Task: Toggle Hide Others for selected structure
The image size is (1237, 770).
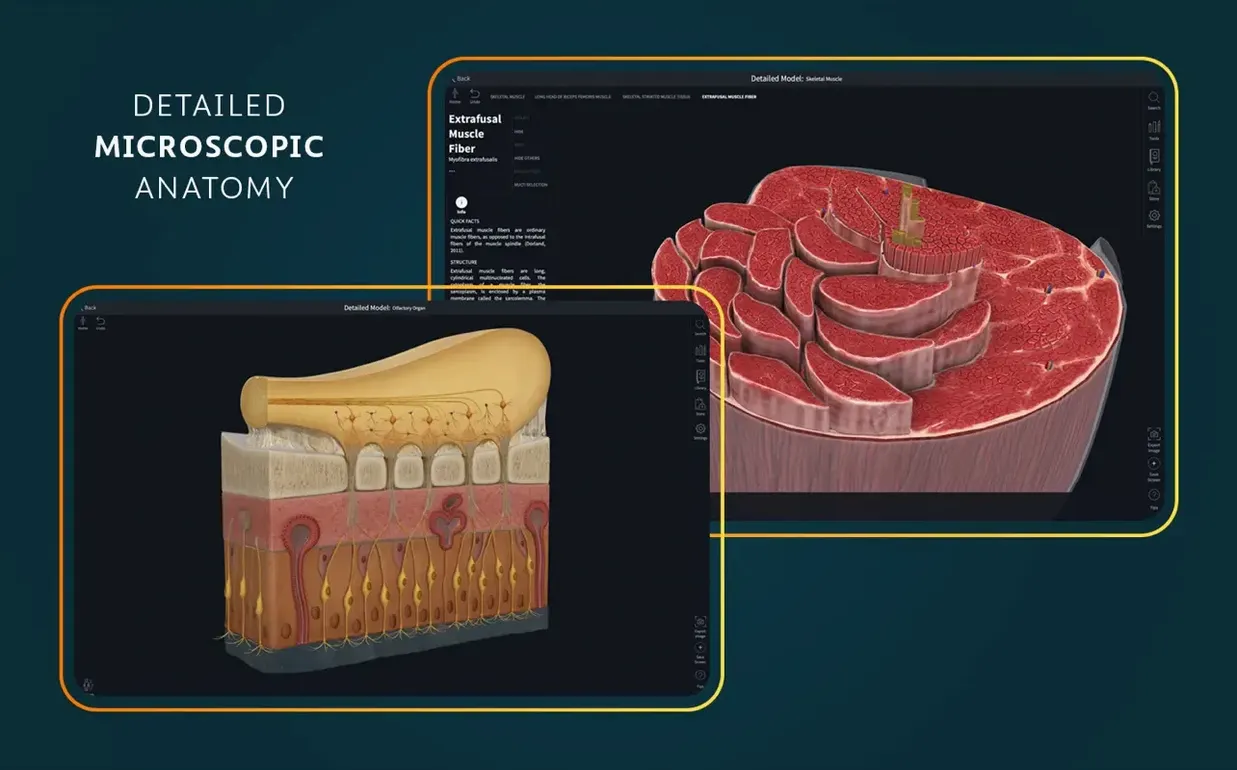Action: (x=526, y=158)
